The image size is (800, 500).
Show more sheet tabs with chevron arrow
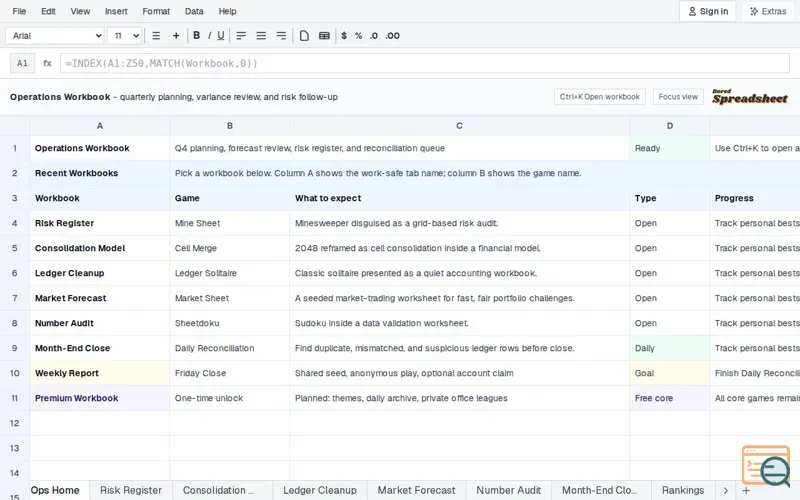(726, 490)
